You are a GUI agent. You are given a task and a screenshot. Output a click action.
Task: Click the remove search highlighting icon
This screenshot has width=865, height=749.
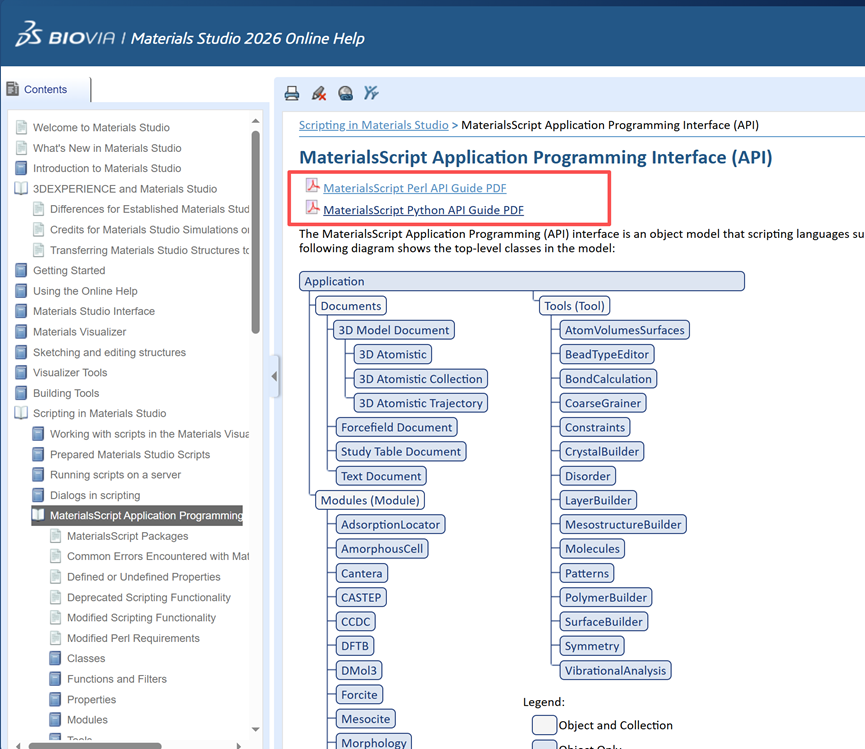click(x=319, y=93)
